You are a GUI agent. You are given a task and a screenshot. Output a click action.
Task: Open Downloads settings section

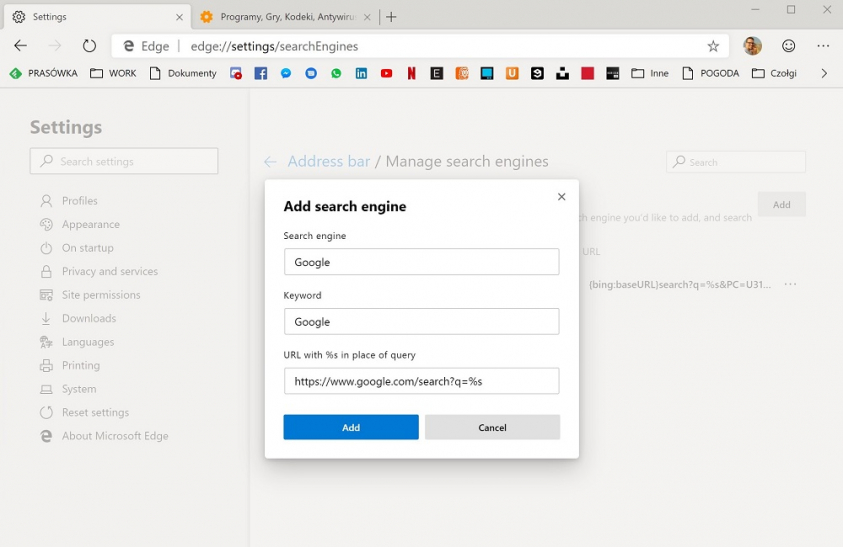(78, 318)
